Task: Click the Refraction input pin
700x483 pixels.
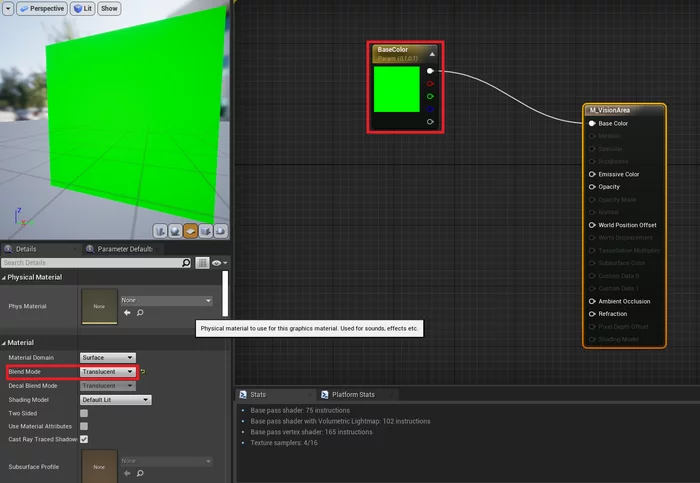Action: (x=592, y=314)
